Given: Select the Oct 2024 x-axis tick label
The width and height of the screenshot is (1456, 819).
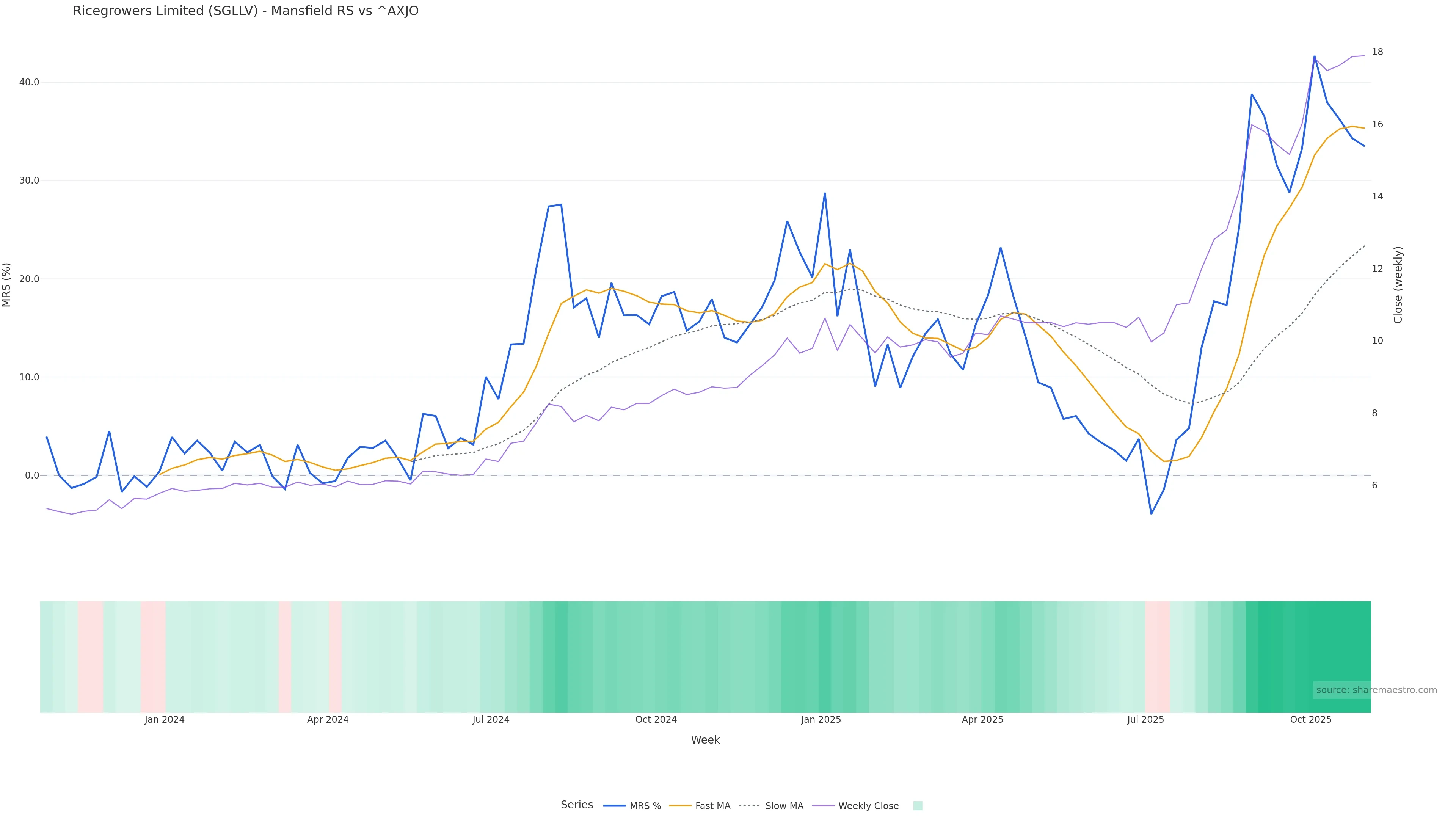Looking at the screenshot, I should [656, 720].
